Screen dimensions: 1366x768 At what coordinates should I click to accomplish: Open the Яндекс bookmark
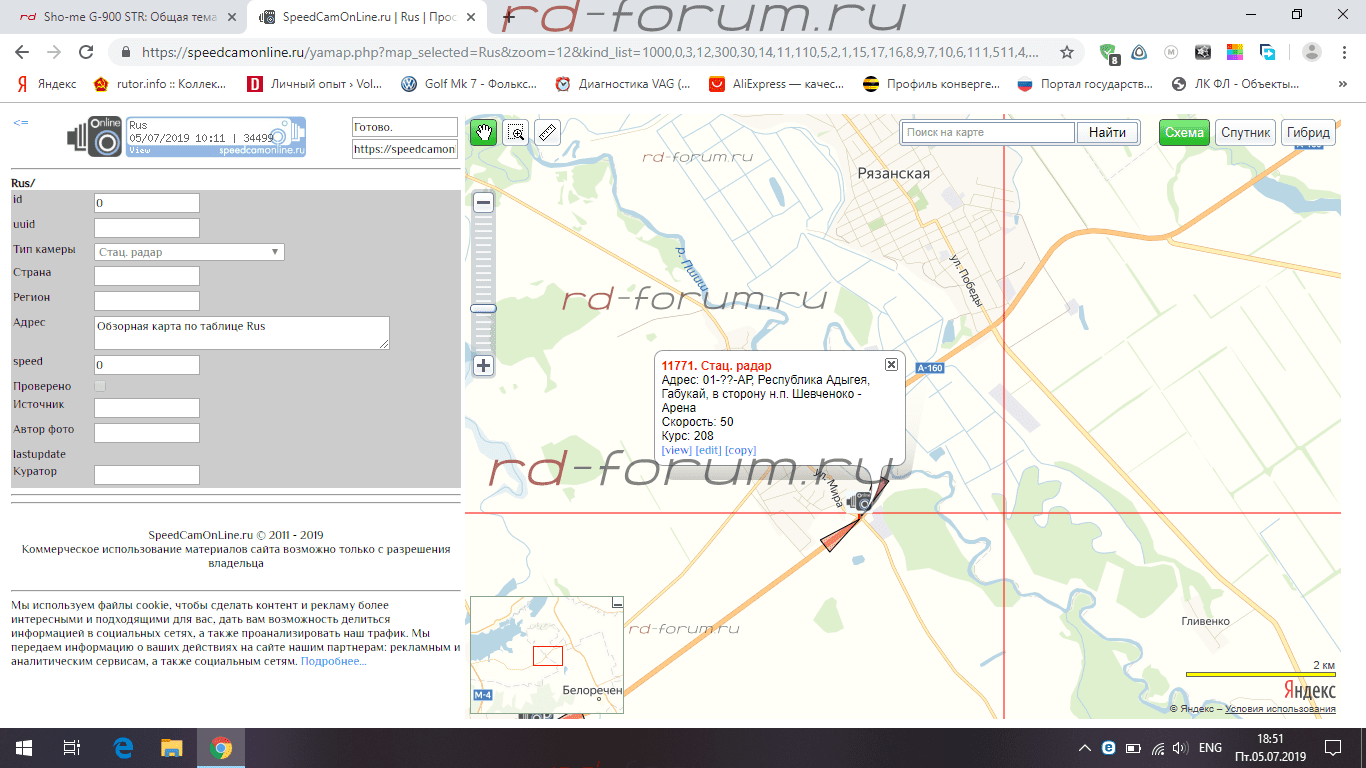pyautogui.click(x=47, y=84)
